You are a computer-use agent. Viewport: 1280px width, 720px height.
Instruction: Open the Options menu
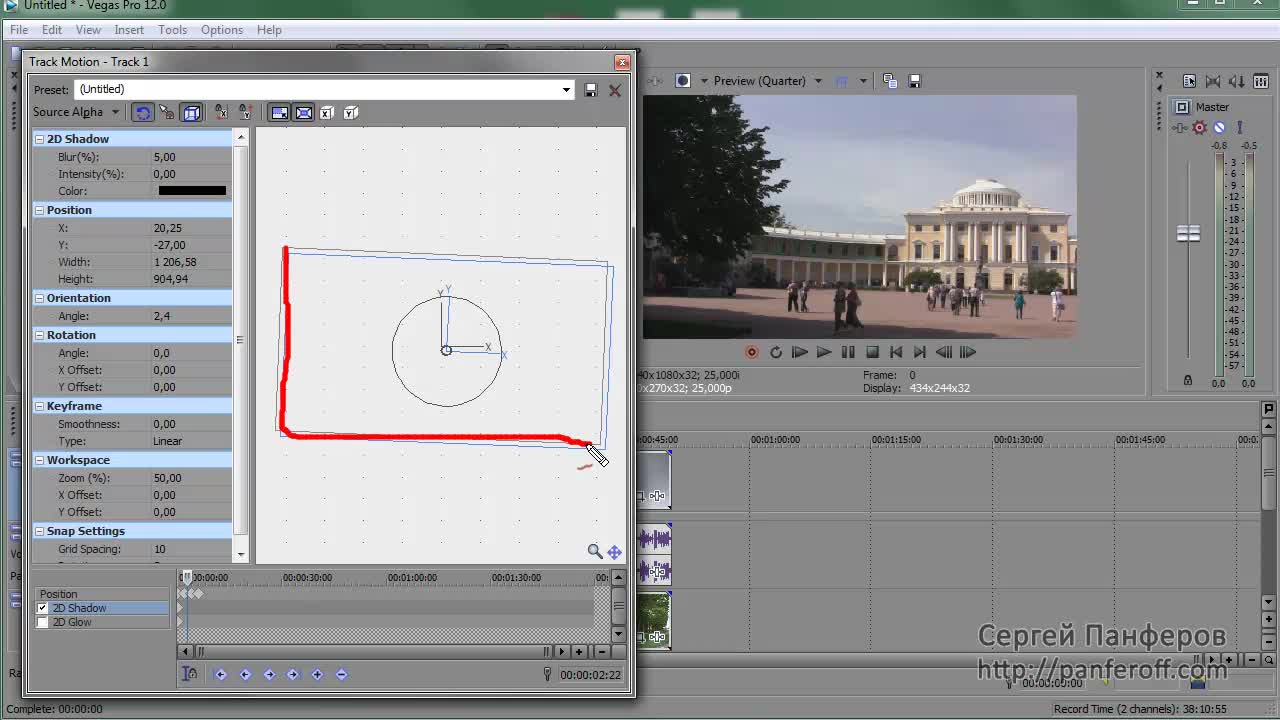point(221,30)
